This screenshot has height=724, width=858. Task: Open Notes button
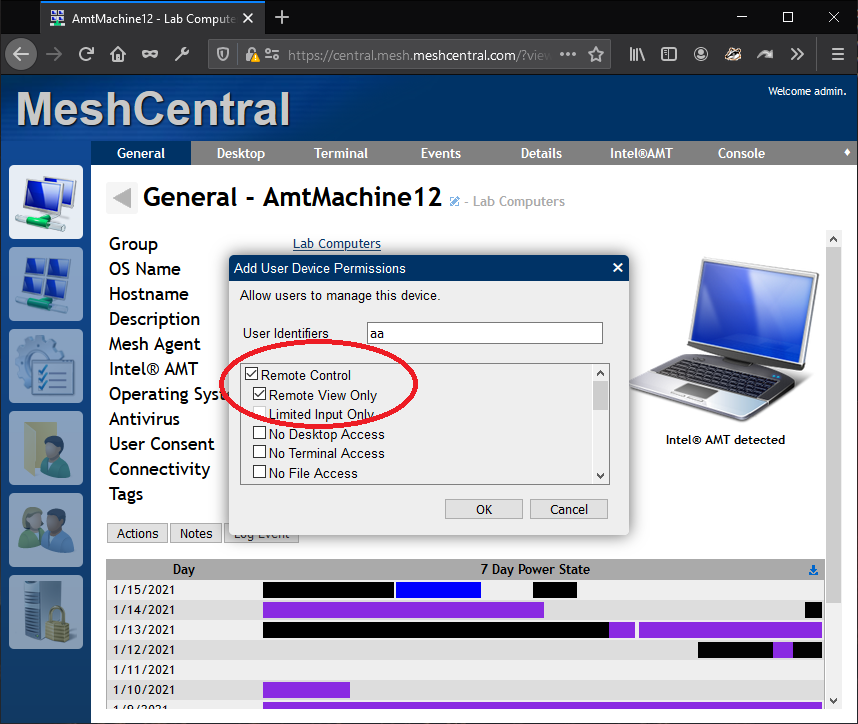click(196, 534)
